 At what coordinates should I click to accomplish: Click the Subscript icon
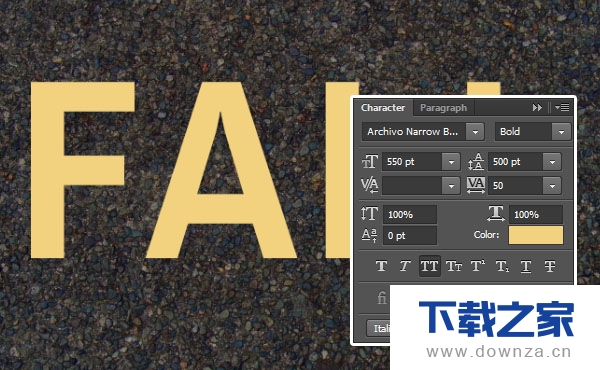pos(502,266)
